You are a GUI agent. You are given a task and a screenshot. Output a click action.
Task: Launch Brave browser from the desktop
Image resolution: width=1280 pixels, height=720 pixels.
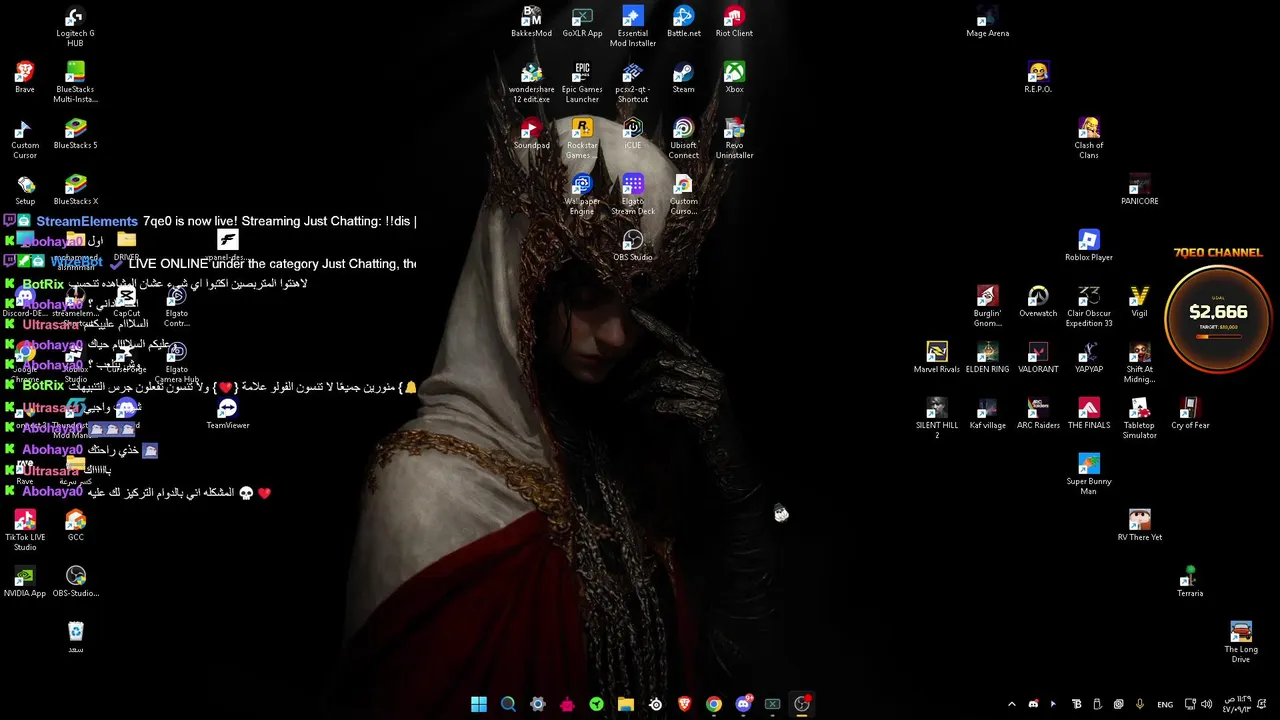(25, 78)
